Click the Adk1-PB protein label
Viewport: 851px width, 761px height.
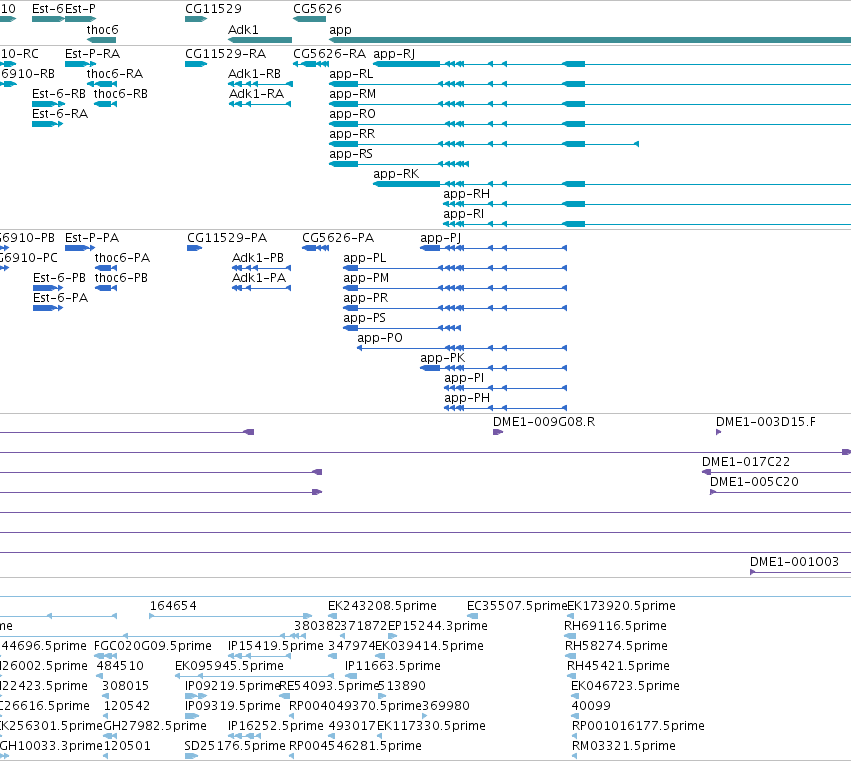258,258
